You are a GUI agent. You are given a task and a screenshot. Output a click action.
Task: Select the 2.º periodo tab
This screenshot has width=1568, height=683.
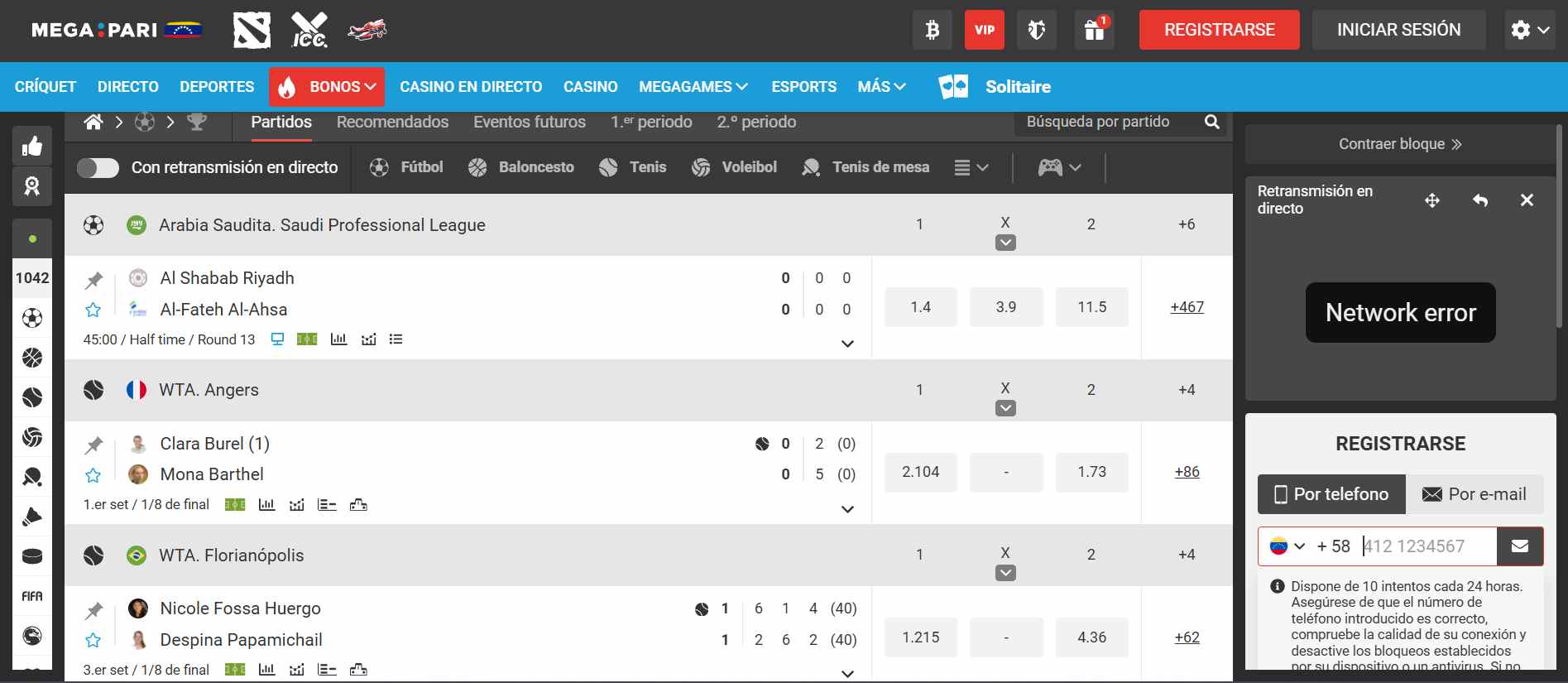tap(756, 123)
